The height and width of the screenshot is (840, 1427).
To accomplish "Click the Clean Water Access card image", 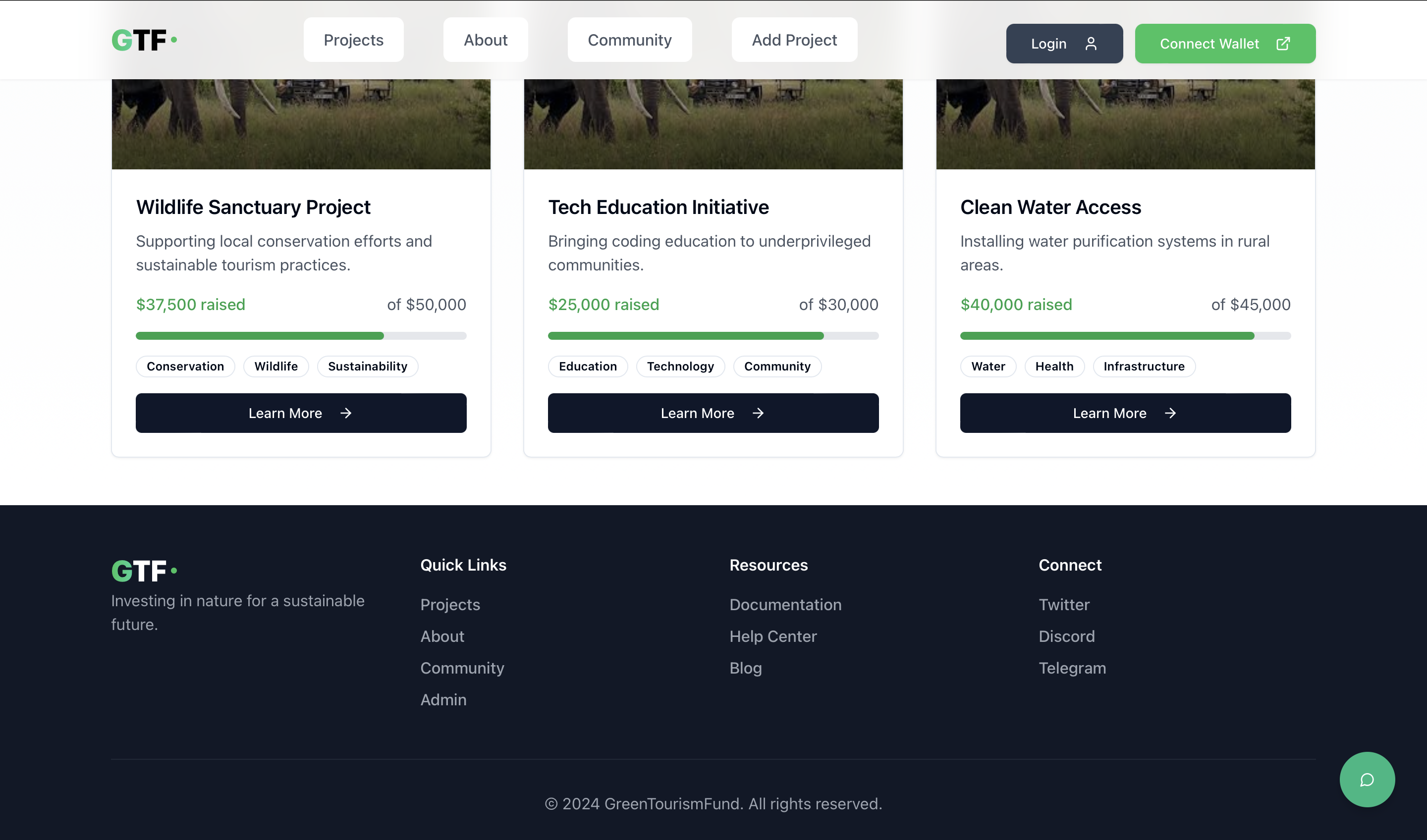I will click(x=1125, y=124).
